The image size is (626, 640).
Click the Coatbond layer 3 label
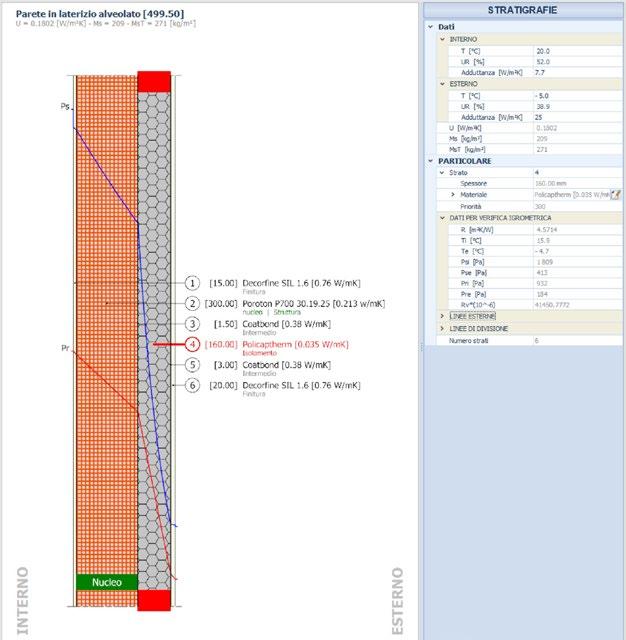(286, 324)
